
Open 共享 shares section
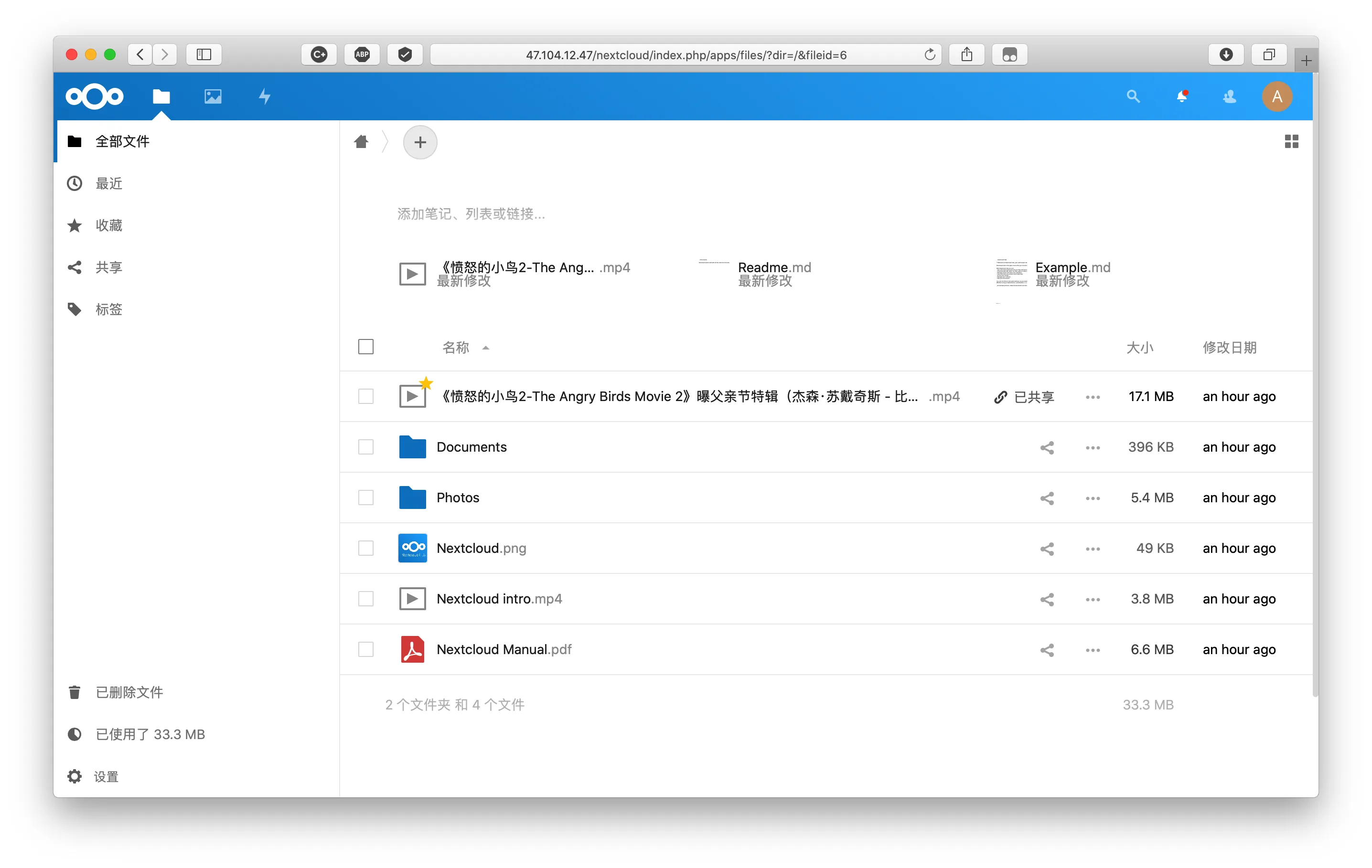197,267
